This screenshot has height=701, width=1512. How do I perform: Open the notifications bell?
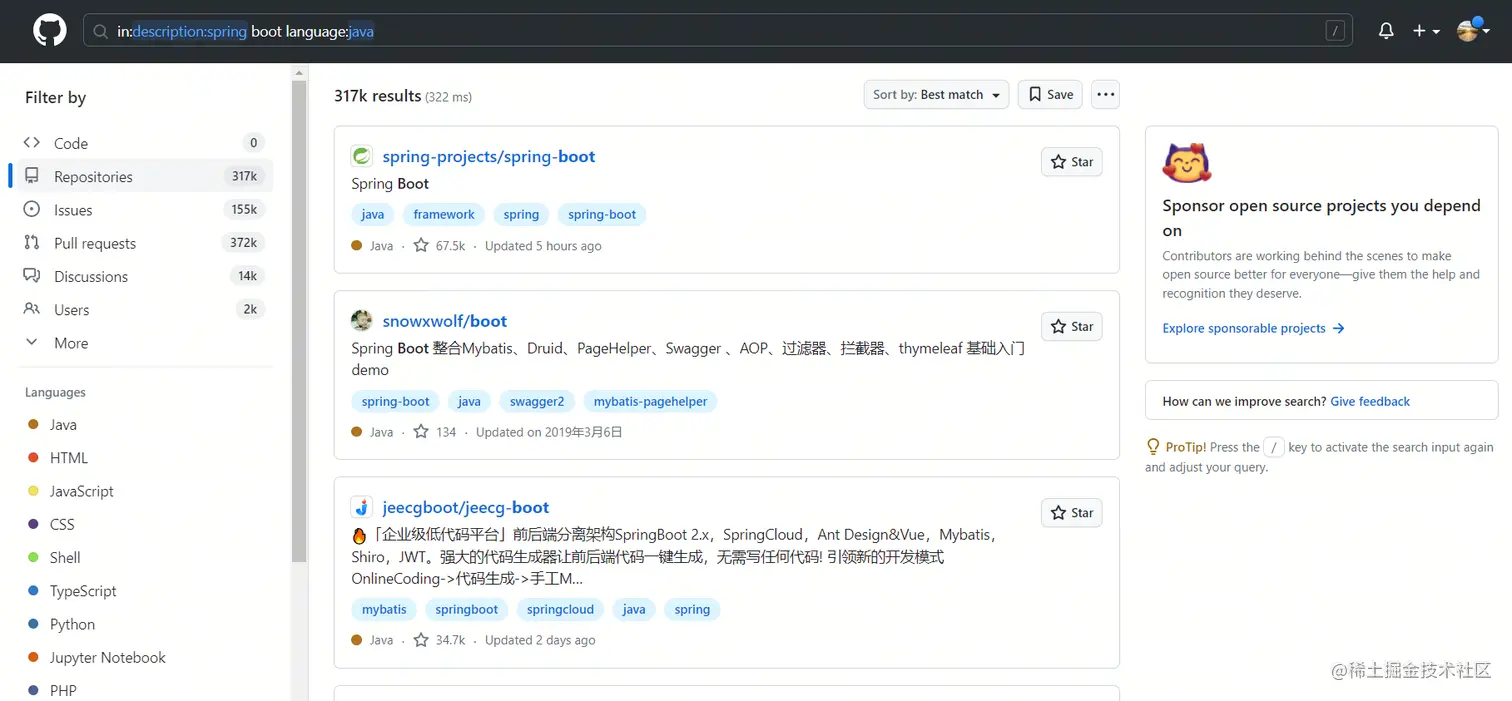click(1386, 31)
